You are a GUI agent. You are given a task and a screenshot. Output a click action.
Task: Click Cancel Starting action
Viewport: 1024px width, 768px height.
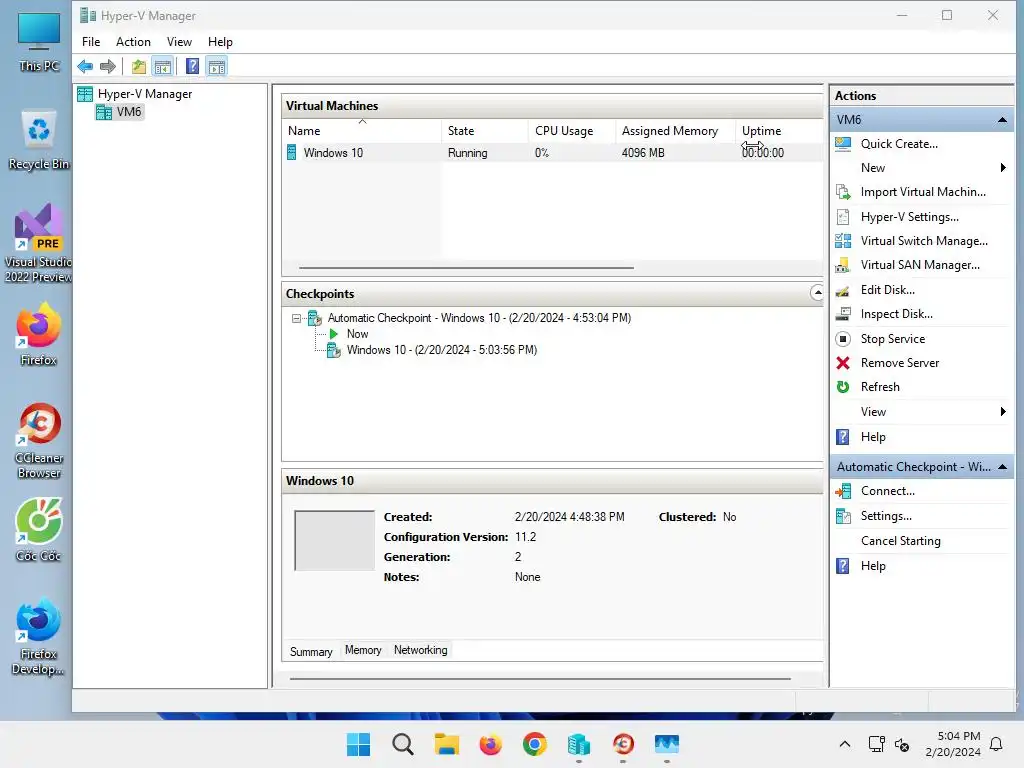[x=900, y=541]
